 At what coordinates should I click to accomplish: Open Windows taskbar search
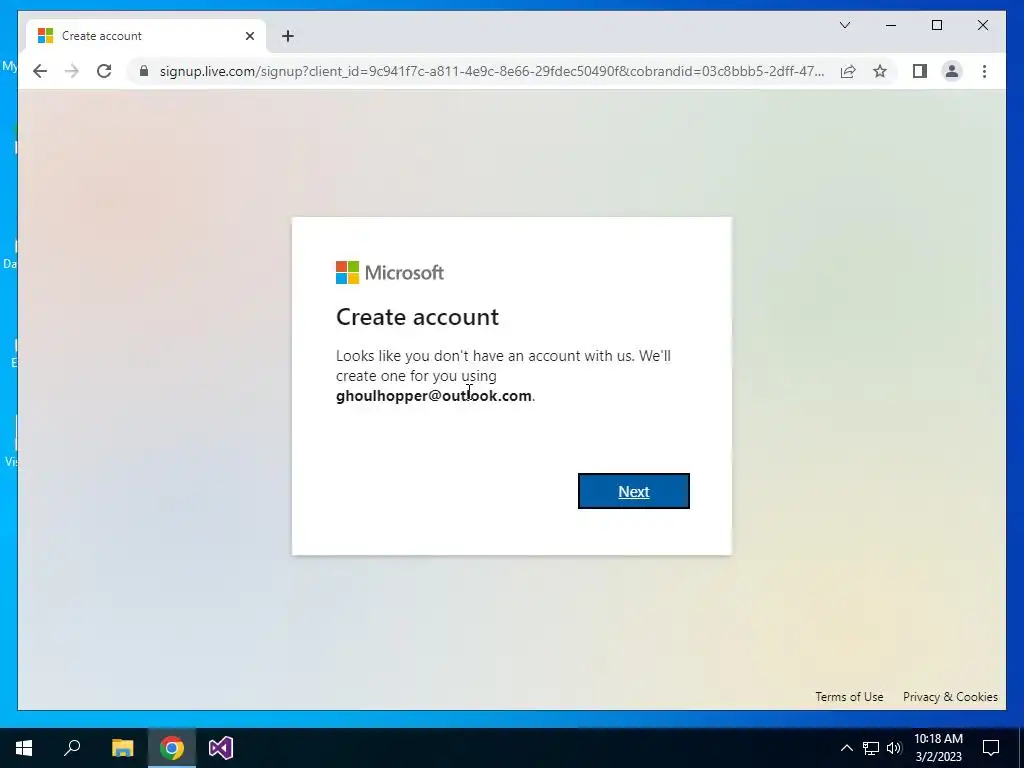72,748
